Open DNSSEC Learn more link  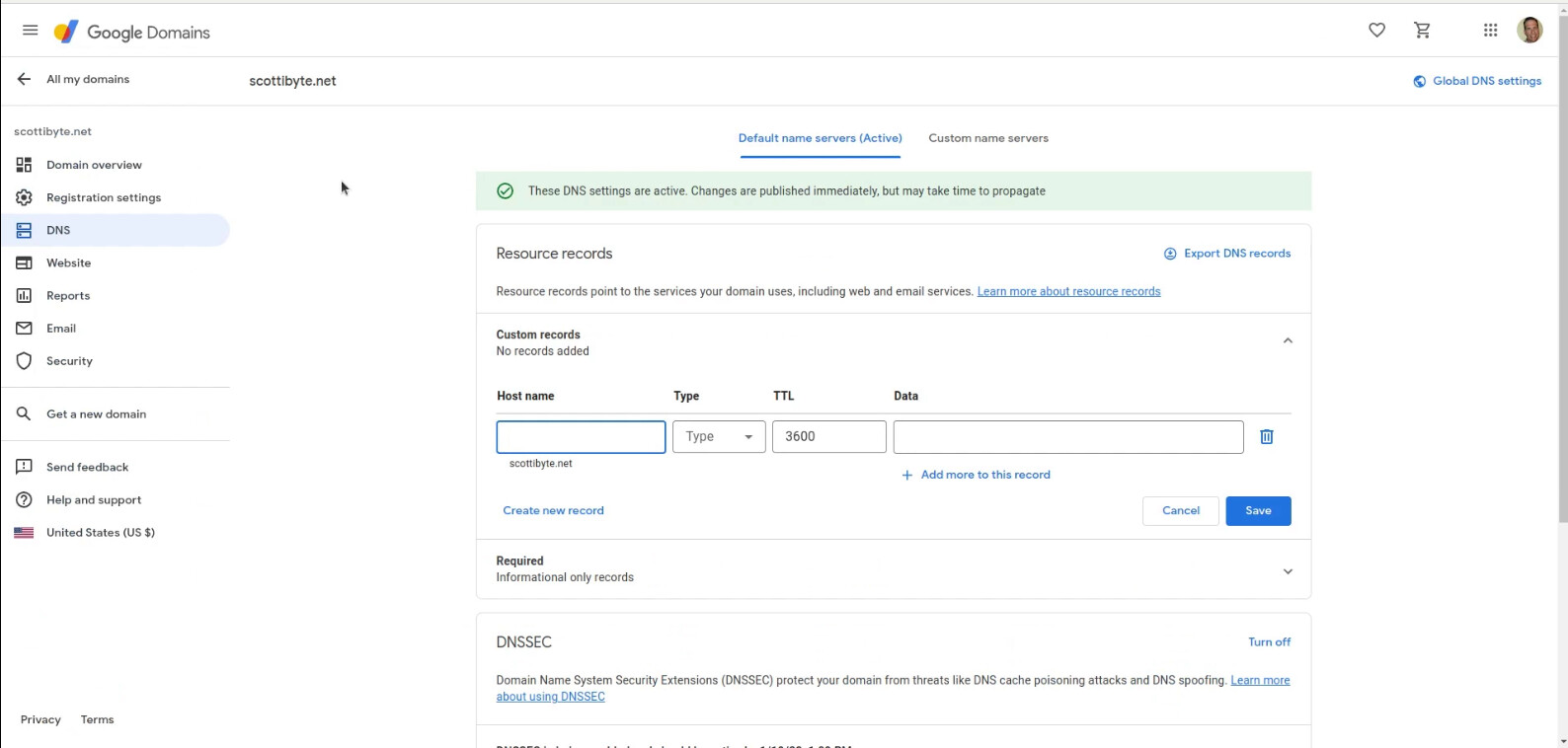[x=1260, y=680]
